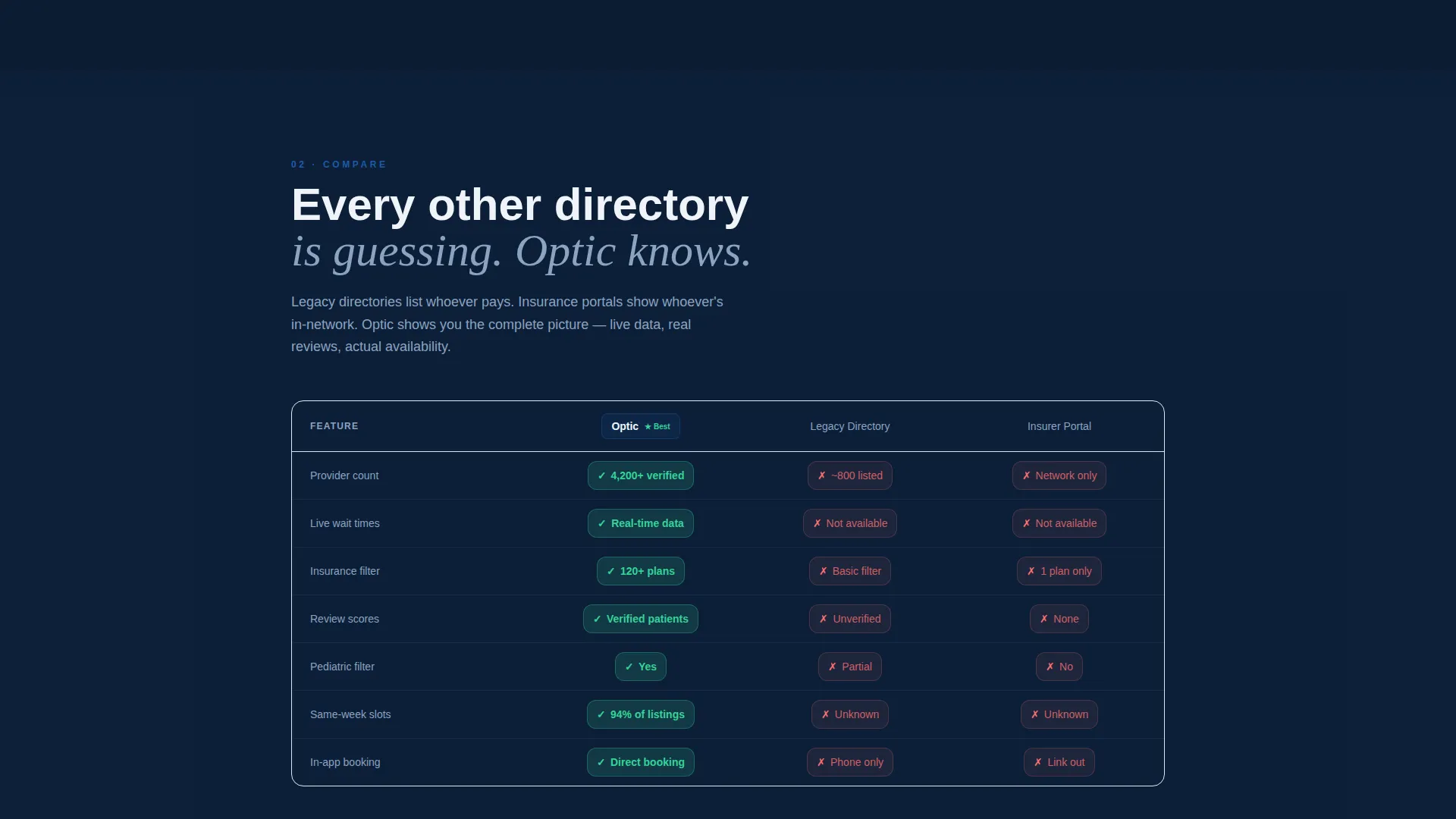Select the Legacy Directory column header

(x=849, y=426)
